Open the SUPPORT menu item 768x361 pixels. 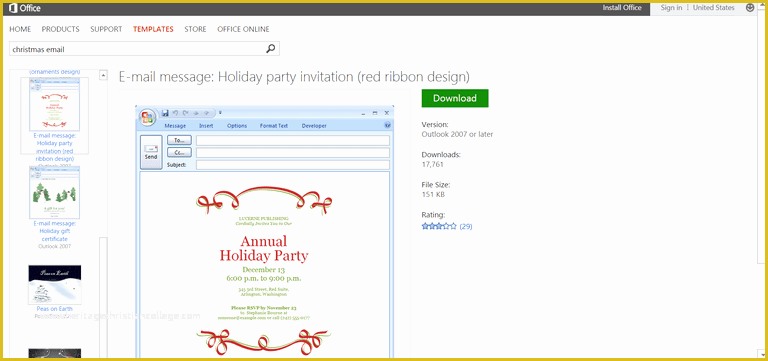click(x=106, y=29)
